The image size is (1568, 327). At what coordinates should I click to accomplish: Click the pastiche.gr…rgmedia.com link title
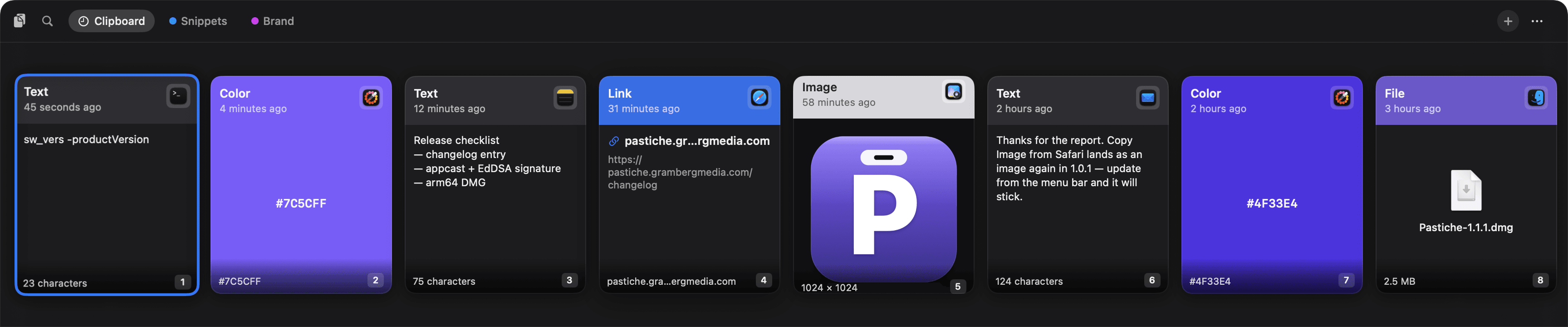697,141
